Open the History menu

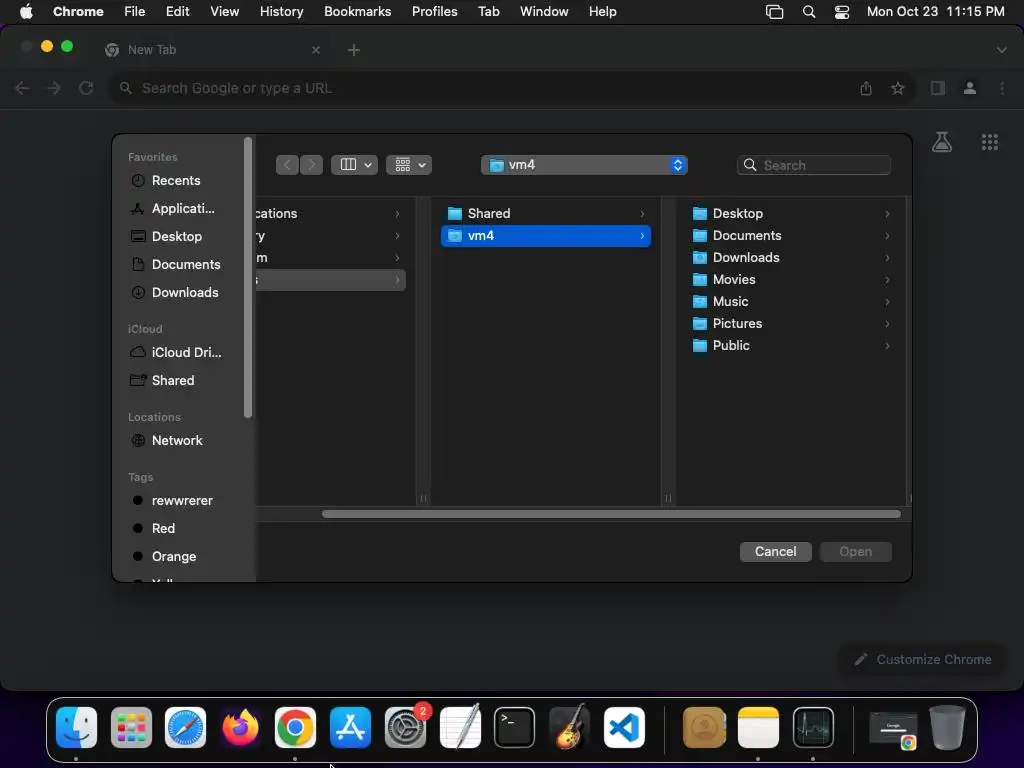point(281,12)
